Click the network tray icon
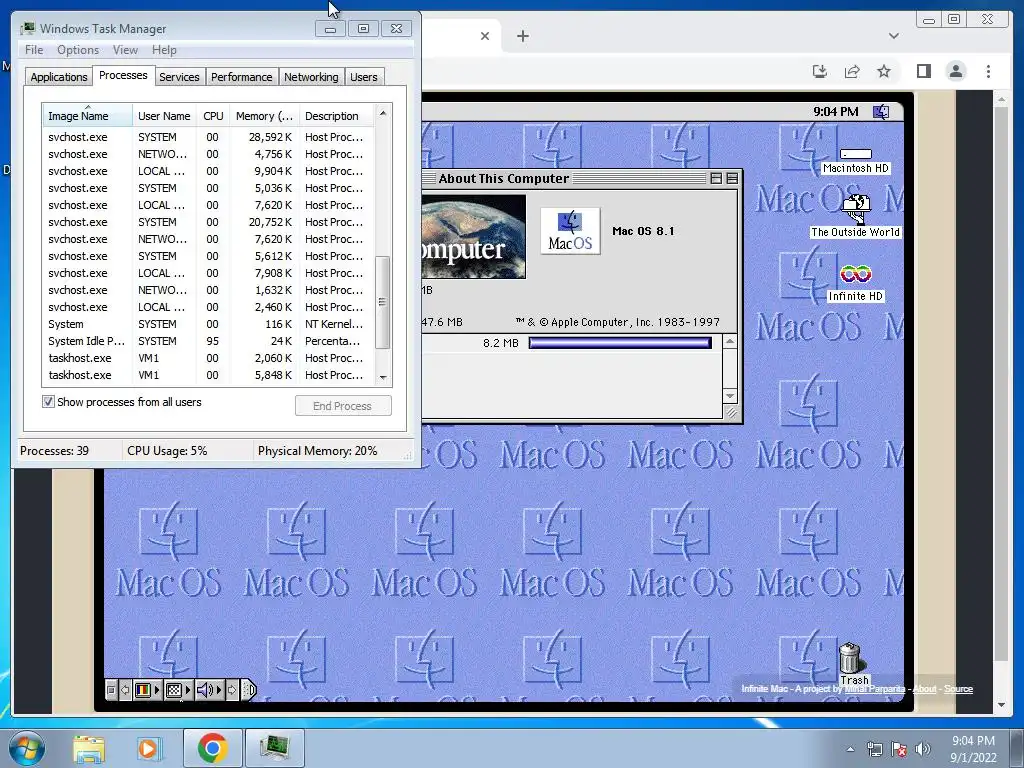 pos(874,749)
